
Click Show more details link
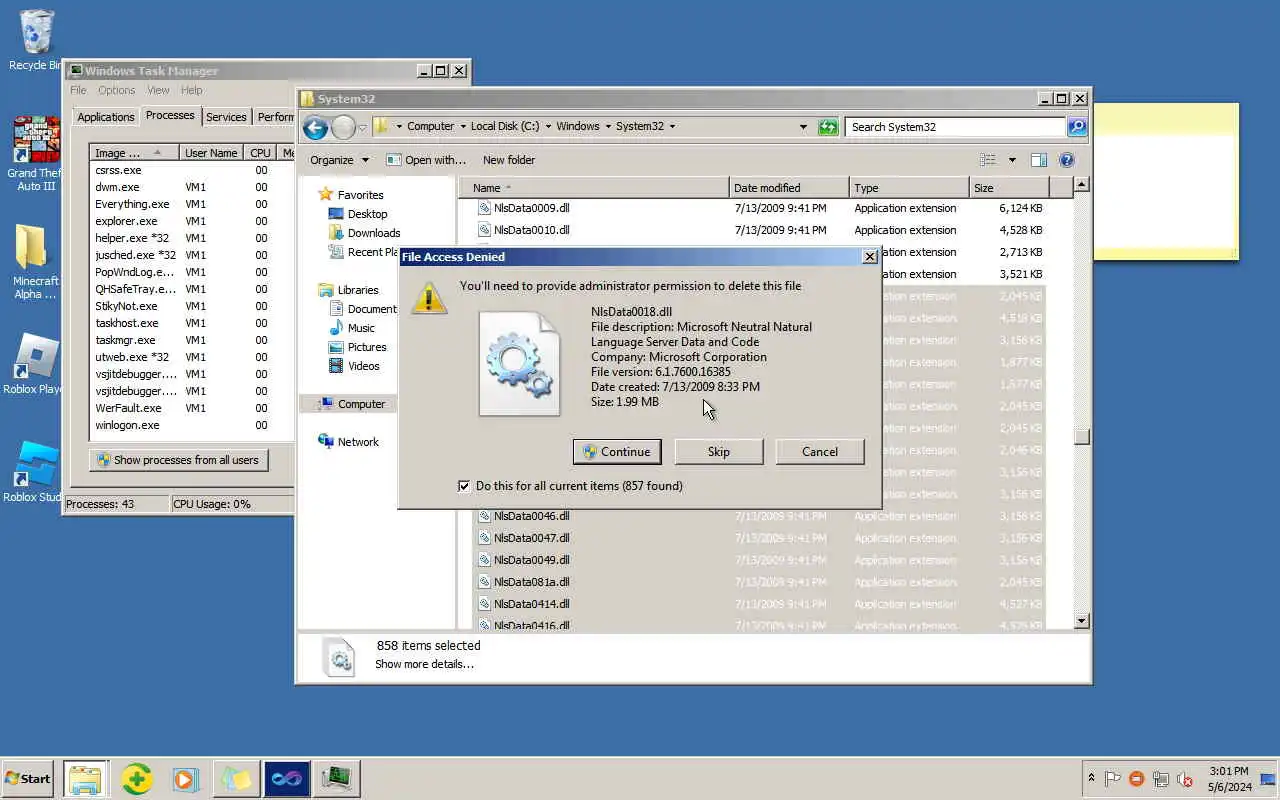424,664
